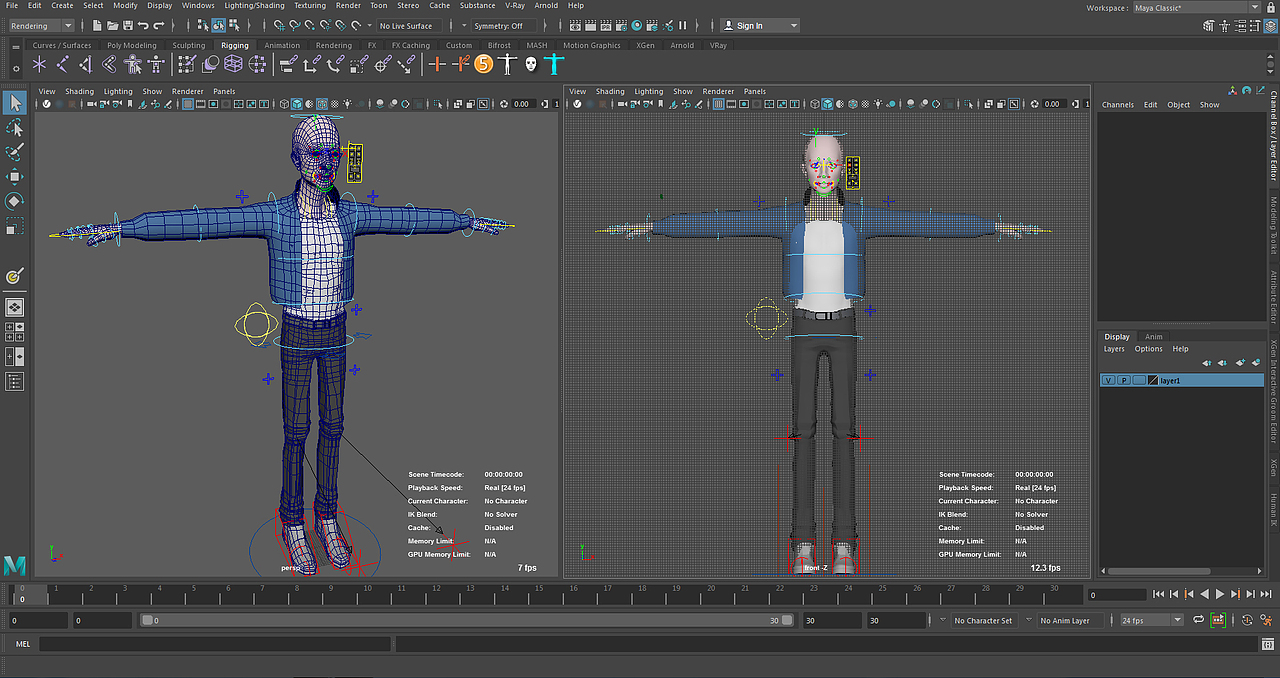Open the No Live Surface field

pyautogui.click(x=411, y=25)
